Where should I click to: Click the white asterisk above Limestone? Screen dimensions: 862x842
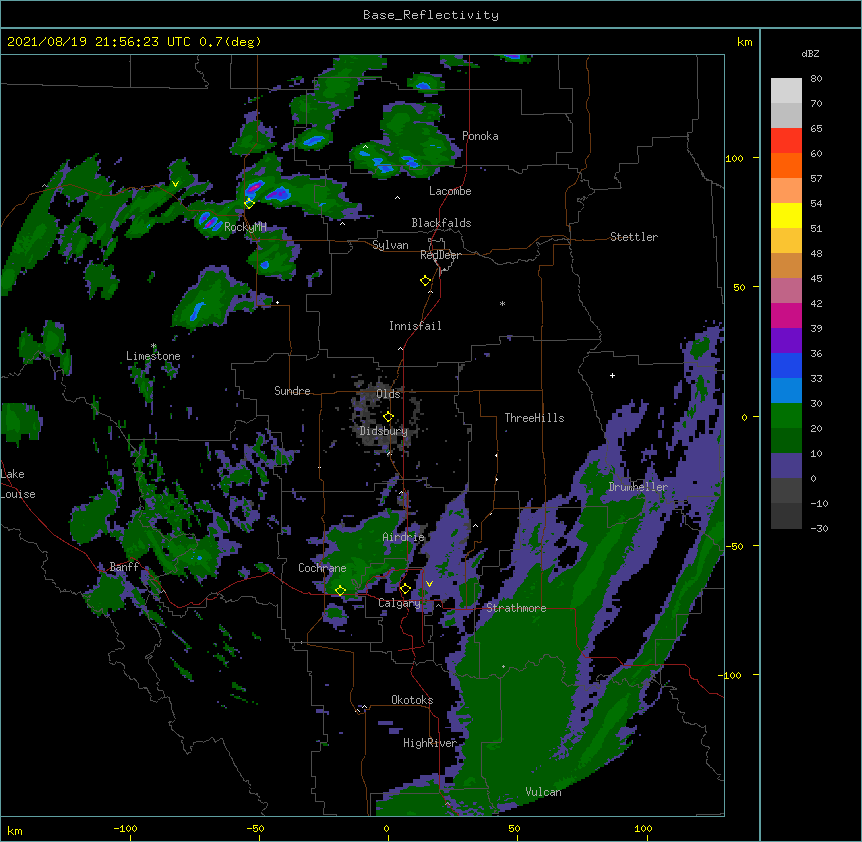click(154, 346)
